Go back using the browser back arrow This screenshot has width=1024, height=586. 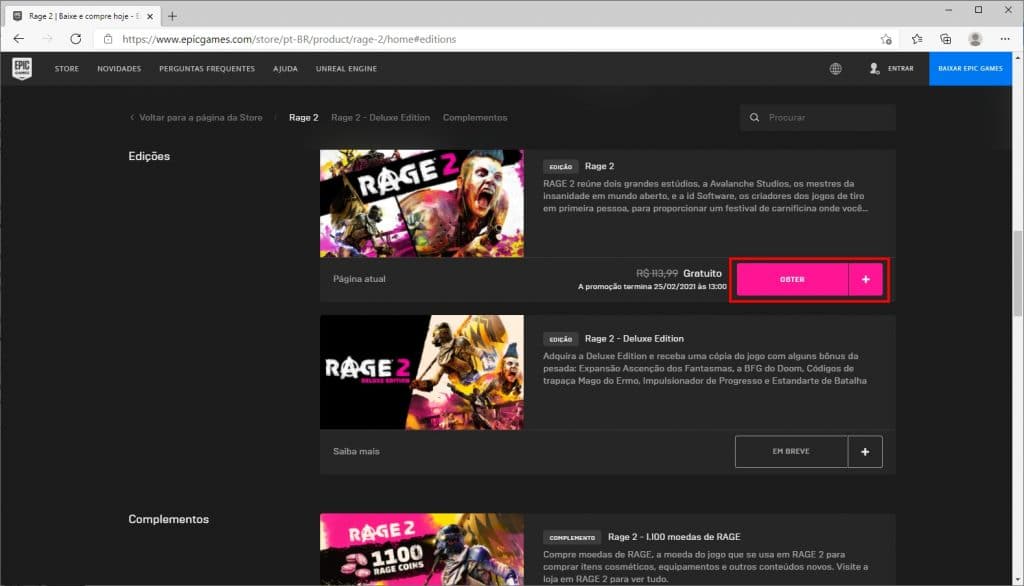pos(18,39)
